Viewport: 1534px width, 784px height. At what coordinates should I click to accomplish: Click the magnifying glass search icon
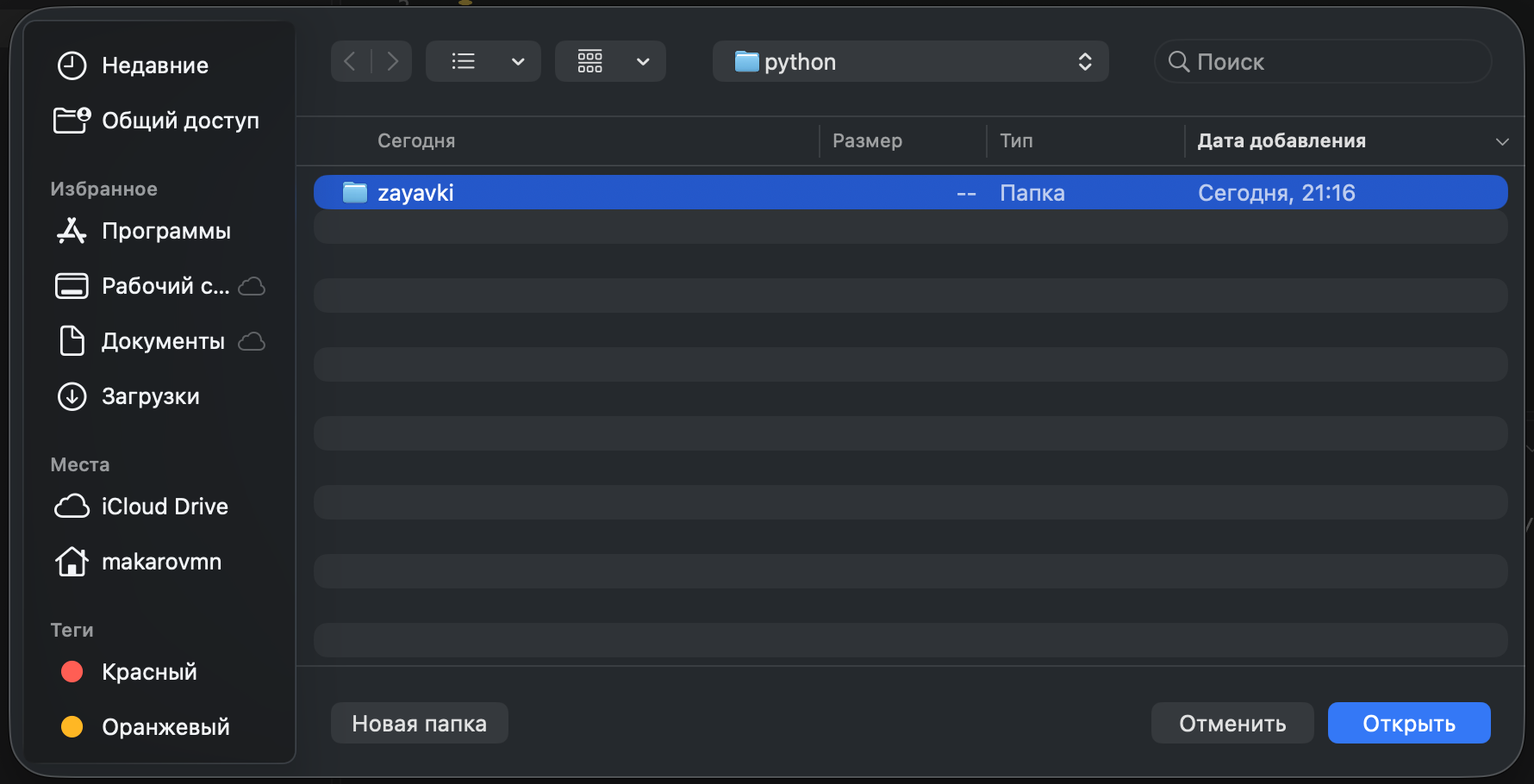[x=1178, y=61]
